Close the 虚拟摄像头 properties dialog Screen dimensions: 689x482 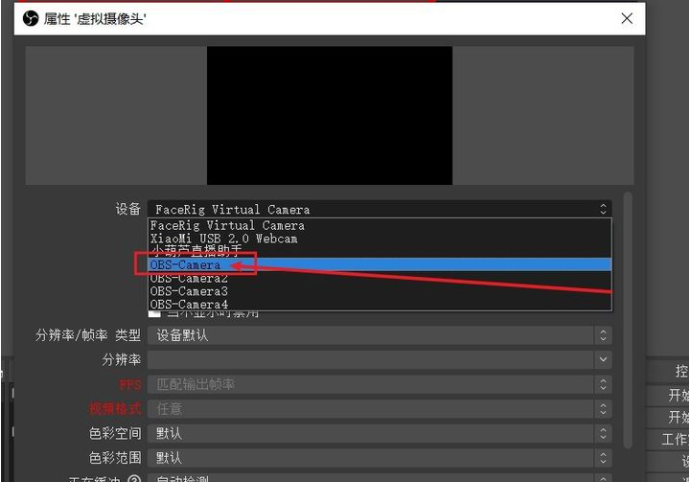pos(627,19)
